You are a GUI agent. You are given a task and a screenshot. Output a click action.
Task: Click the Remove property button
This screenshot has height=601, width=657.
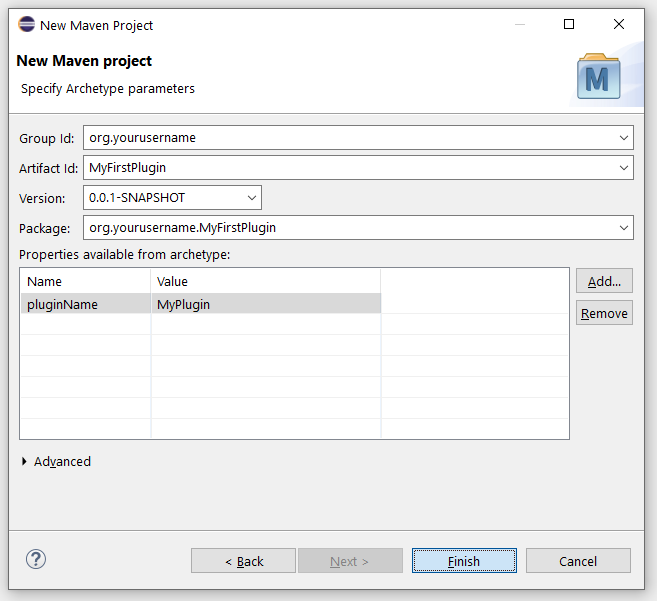point(604,313)
